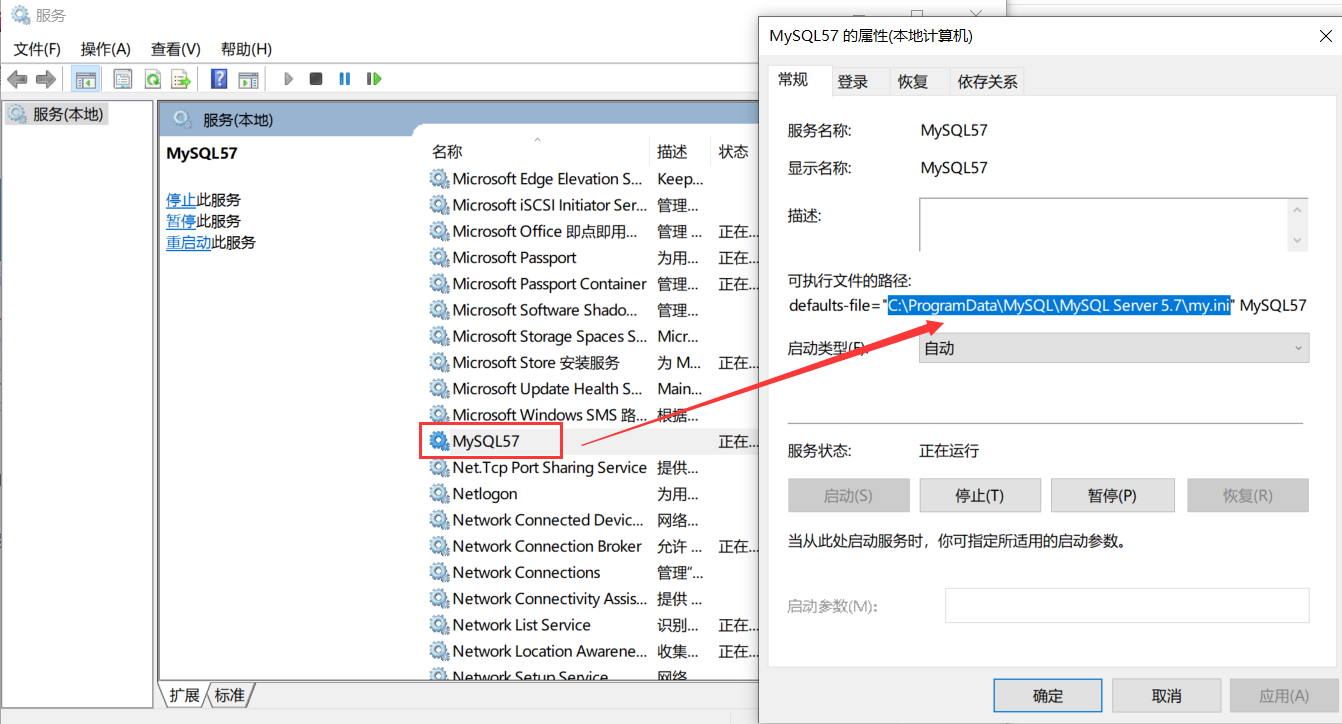The width and height of the screenshot is (1342, 724).
Task: Click the Restart Service toolbar icon
Action: pyautogui.click(x=374, y=79)
